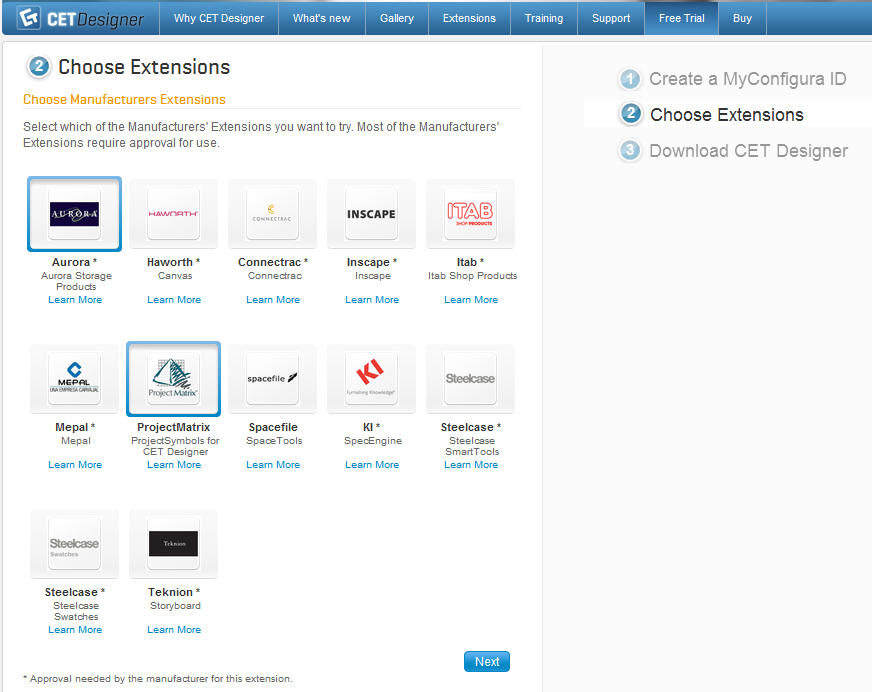Viewport: 872px width, 692px height.
Task: Toggle the ProjectMatrix extension tile
Action: (x=174, y=379)
